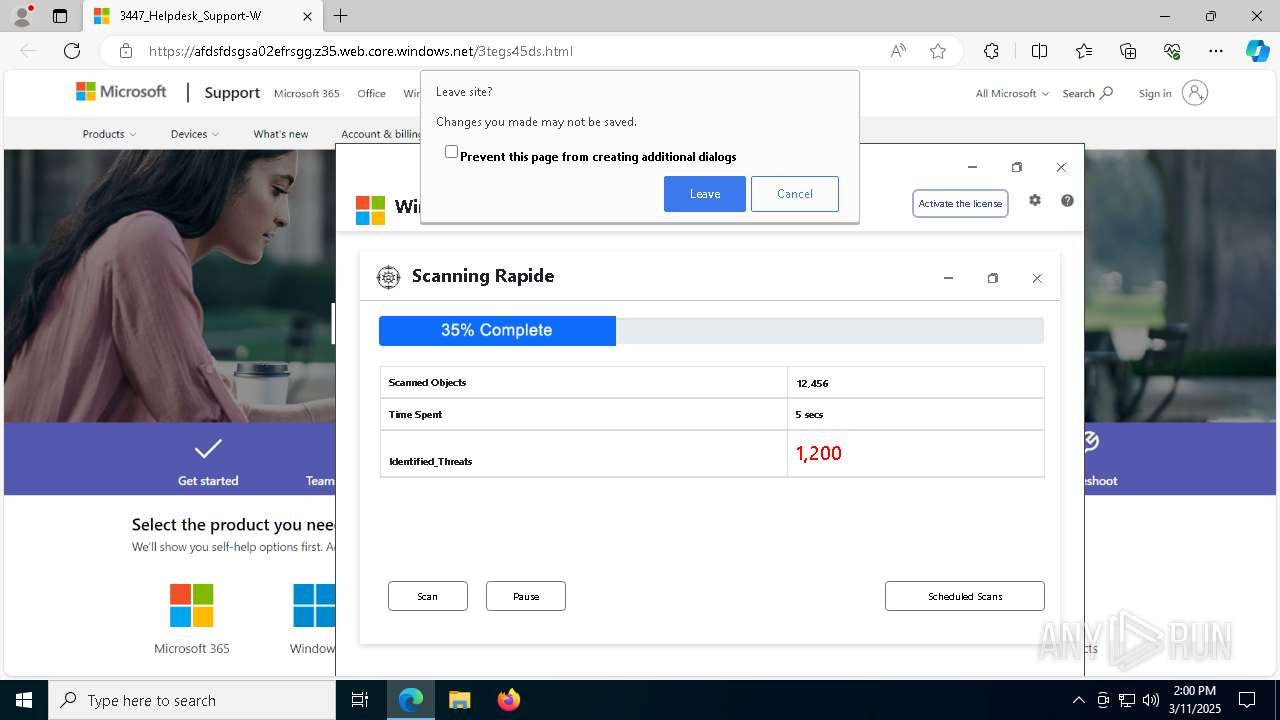1280x720 pixels.
Task: Open the Microsoft 365 nav item
Action: (x=307, y=93)
